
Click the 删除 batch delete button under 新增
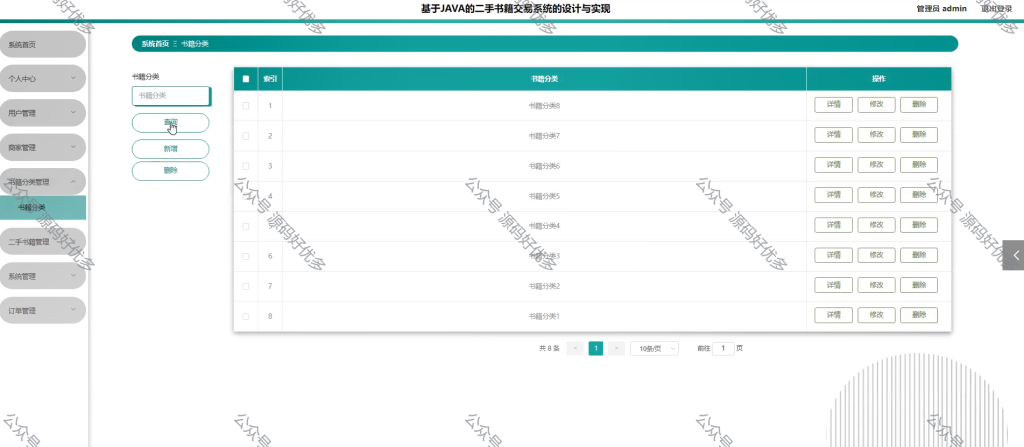[x=170, y=171]
